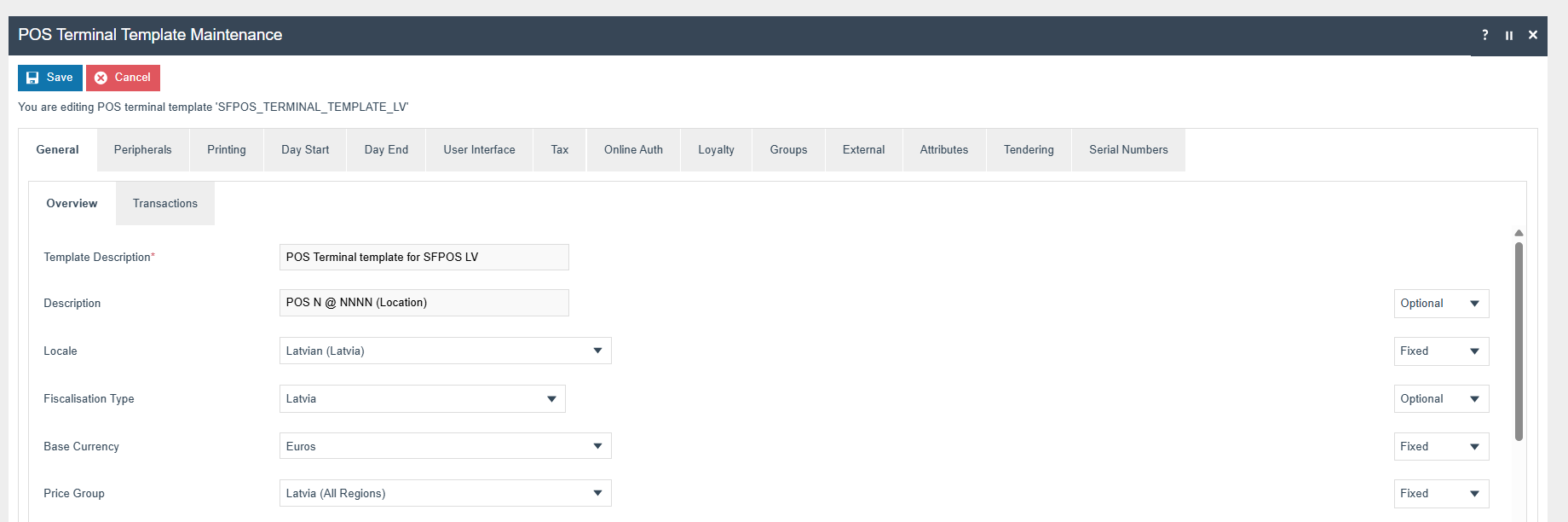Screen dimensions: 1568x522
Task: Click the Description text field
Action: (x=424, y=303)
